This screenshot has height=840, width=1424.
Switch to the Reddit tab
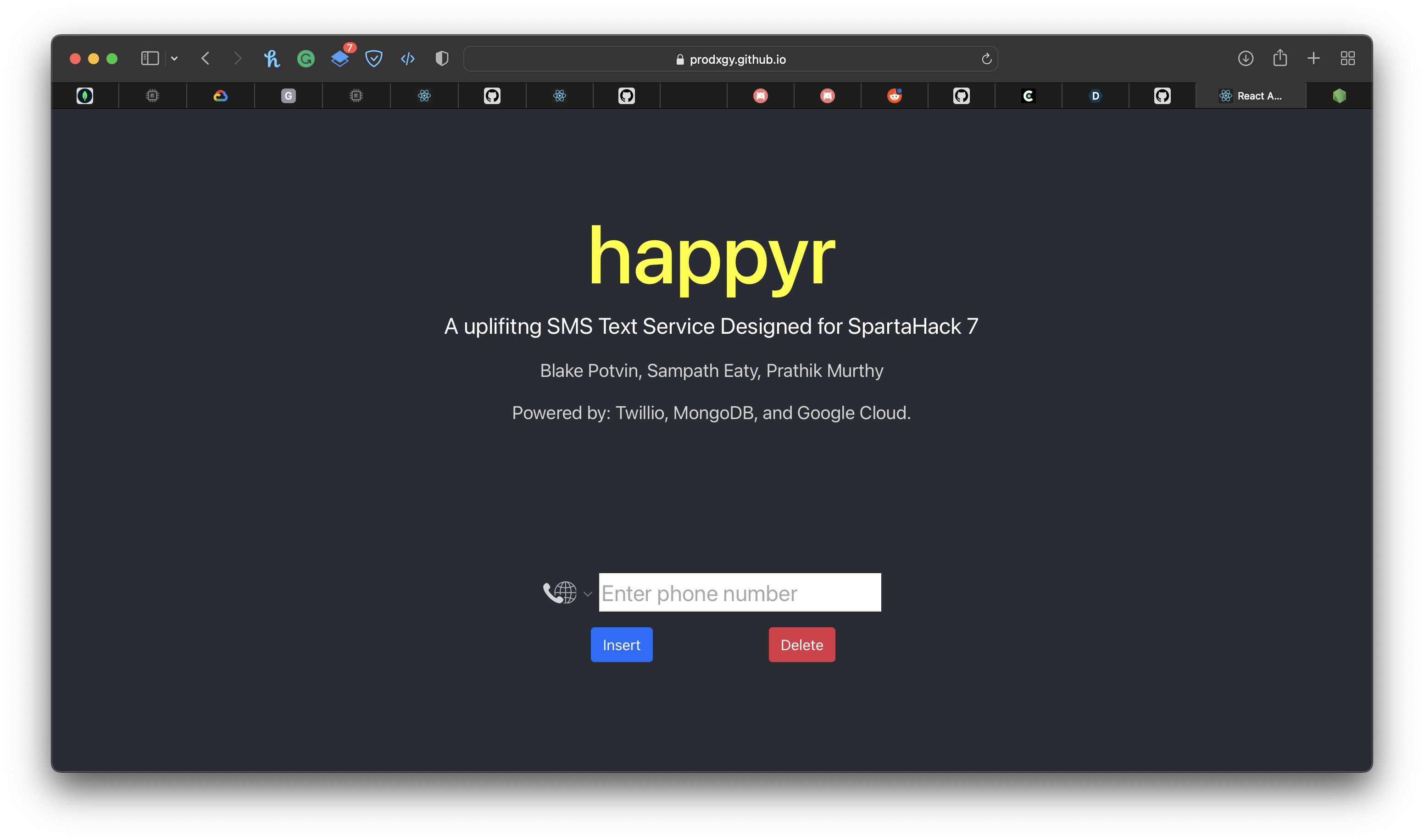point(894,96)
